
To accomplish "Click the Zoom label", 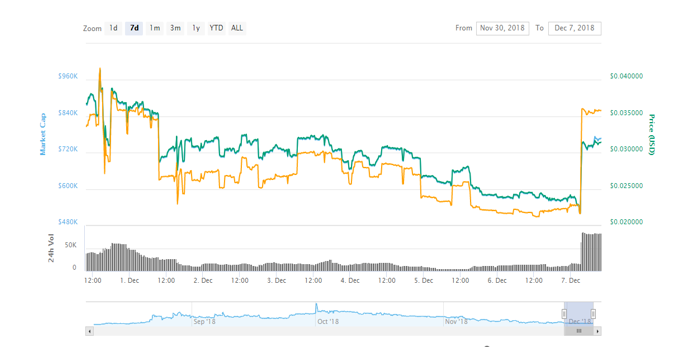I will coord(92,29).
